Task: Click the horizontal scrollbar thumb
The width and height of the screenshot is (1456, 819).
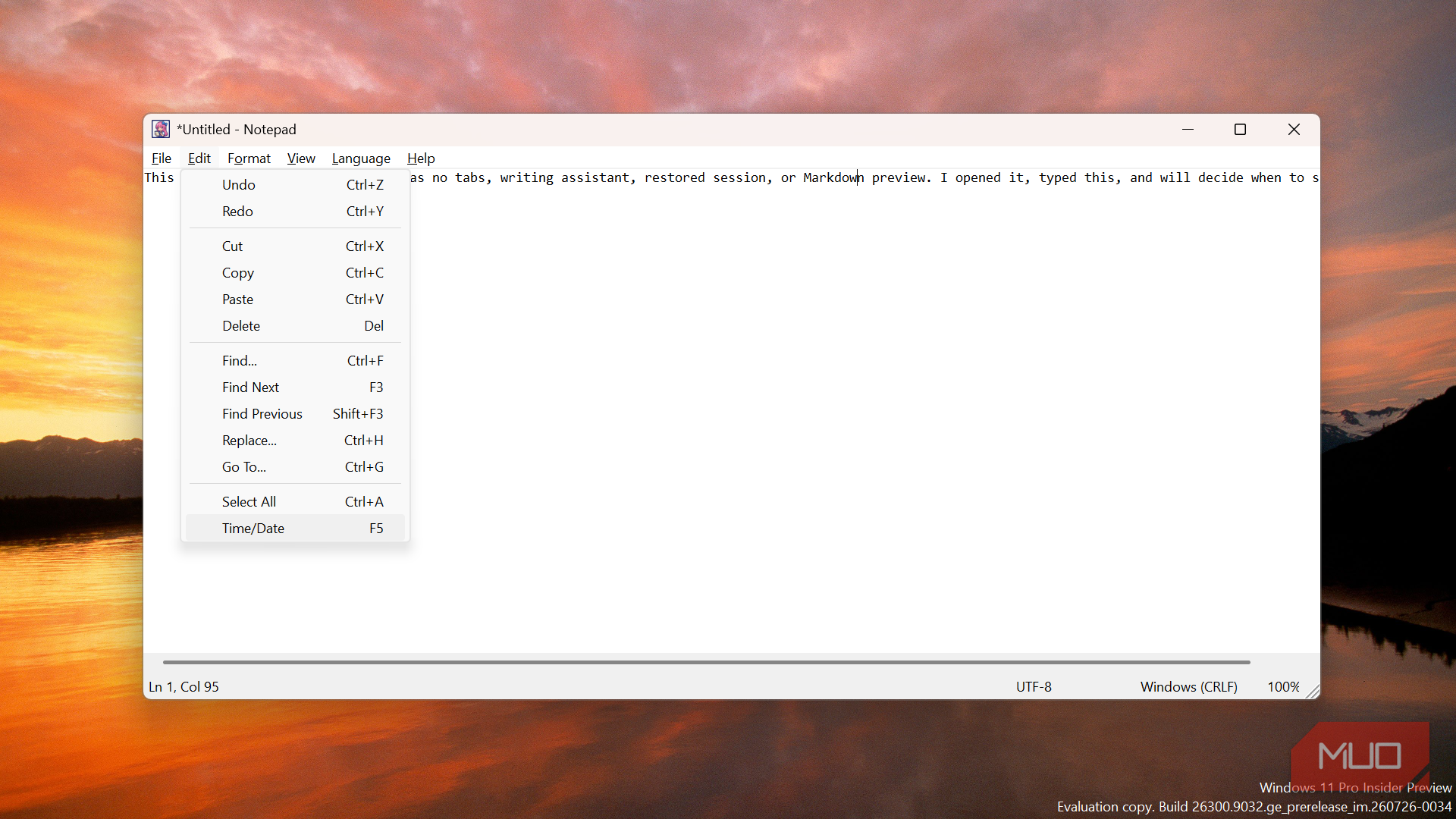Action: (x=706, y=663)
